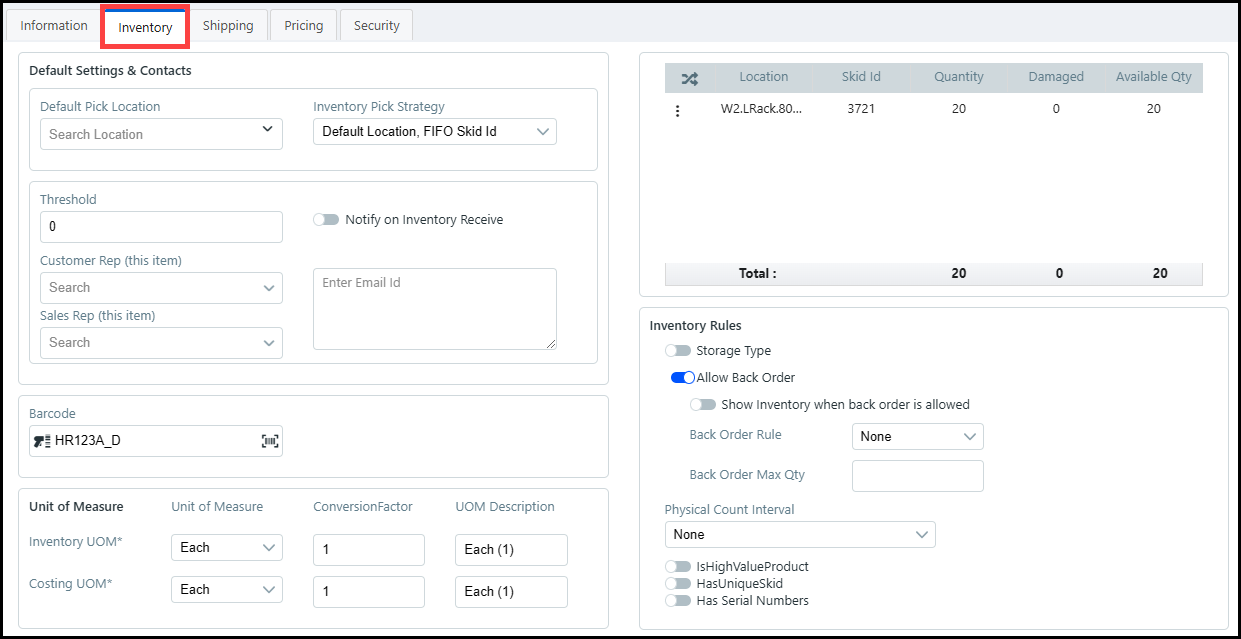Click the Enter Email Id text area
The width and height of the screenshot is (1241, 639).
pyautogui.click(x=434, y=309)
